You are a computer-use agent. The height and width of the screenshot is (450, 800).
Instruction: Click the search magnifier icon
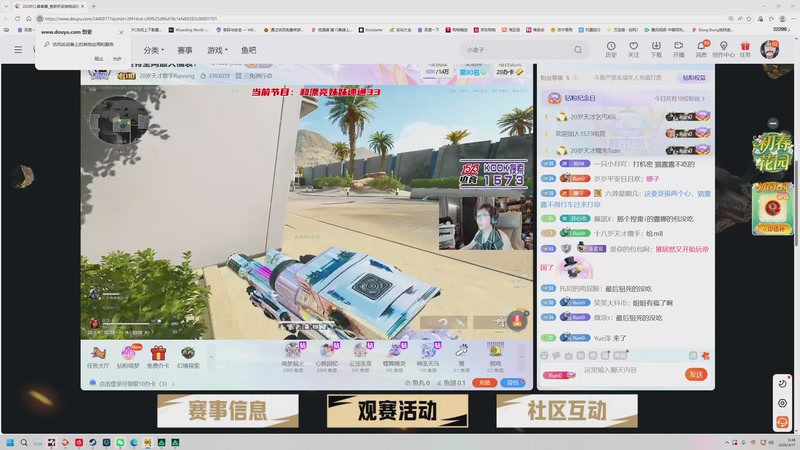[578, 49]
